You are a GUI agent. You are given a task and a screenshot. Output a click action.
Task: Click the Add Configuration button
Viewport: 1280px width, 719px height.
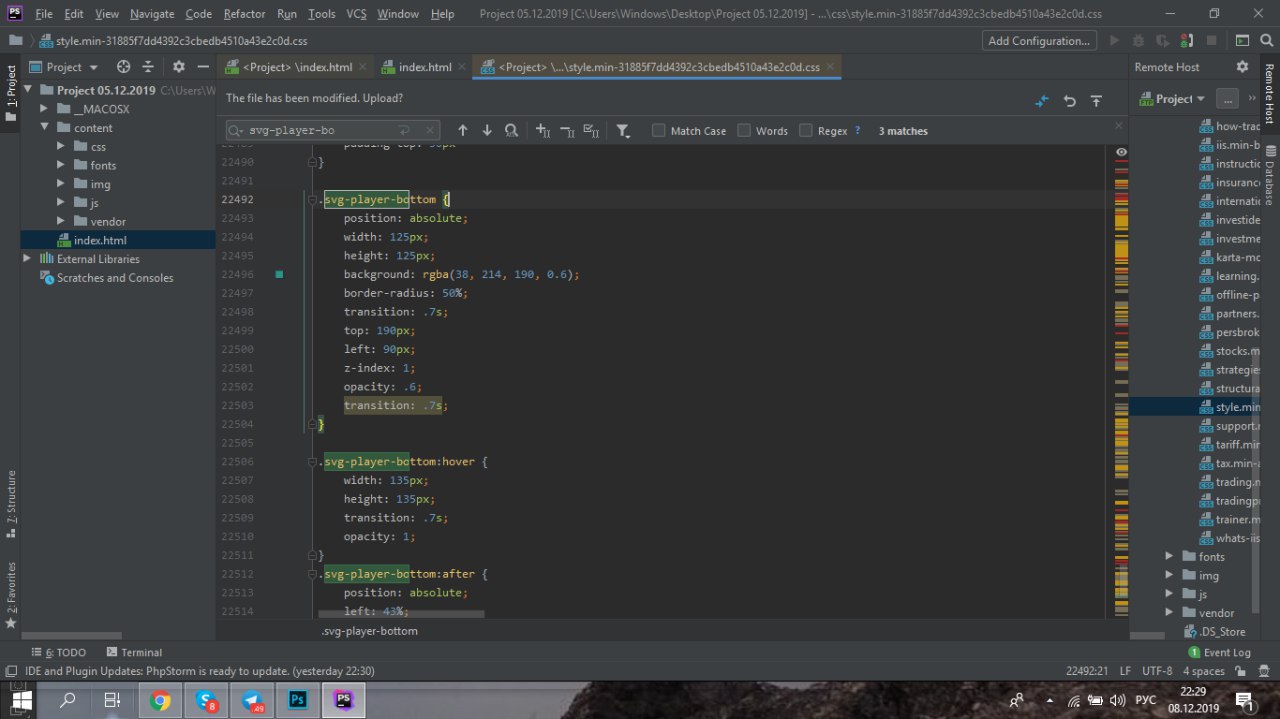tap(1039, 41)
